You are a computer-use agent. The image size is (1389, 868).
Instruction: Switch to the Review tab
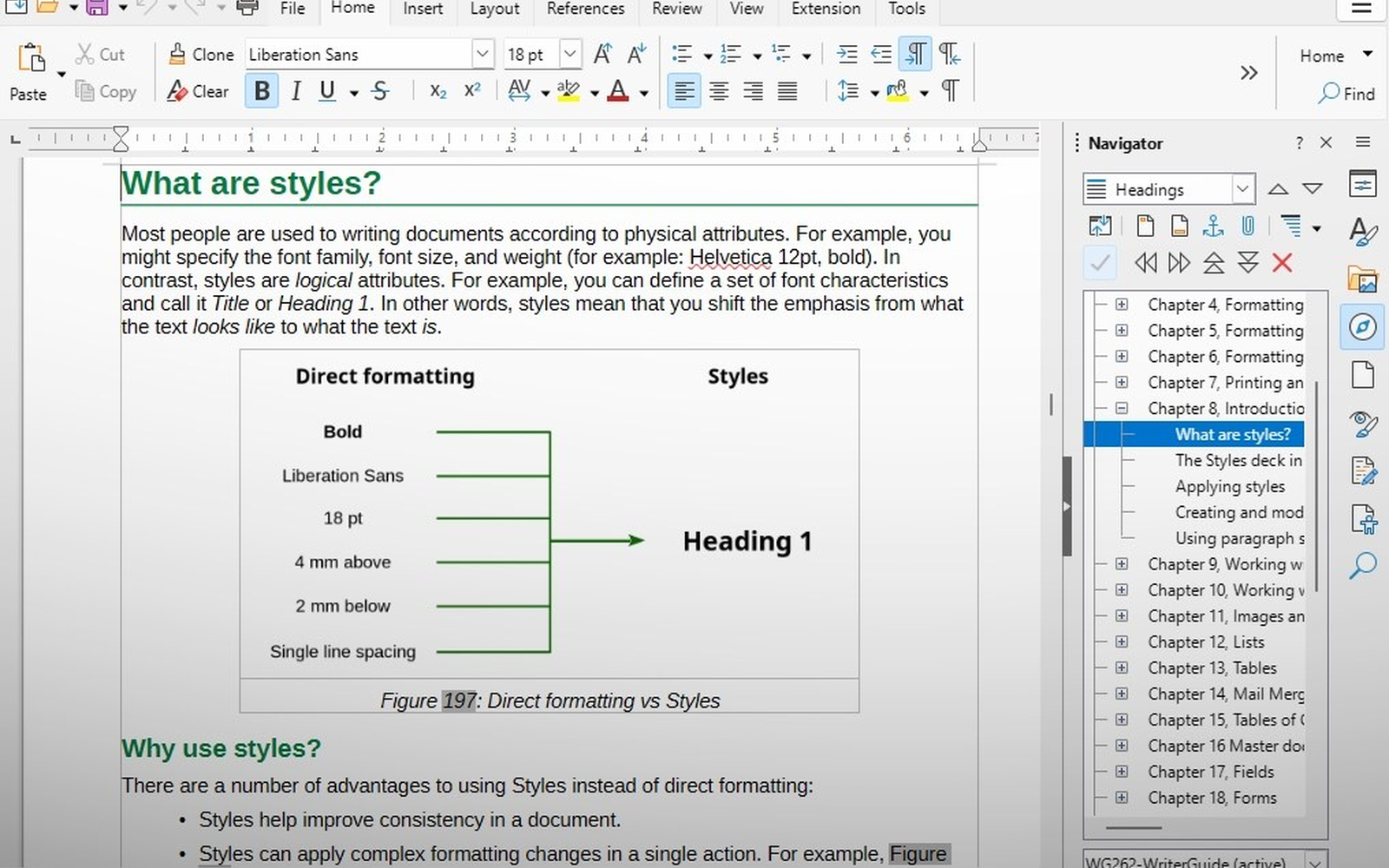[677, 9]
